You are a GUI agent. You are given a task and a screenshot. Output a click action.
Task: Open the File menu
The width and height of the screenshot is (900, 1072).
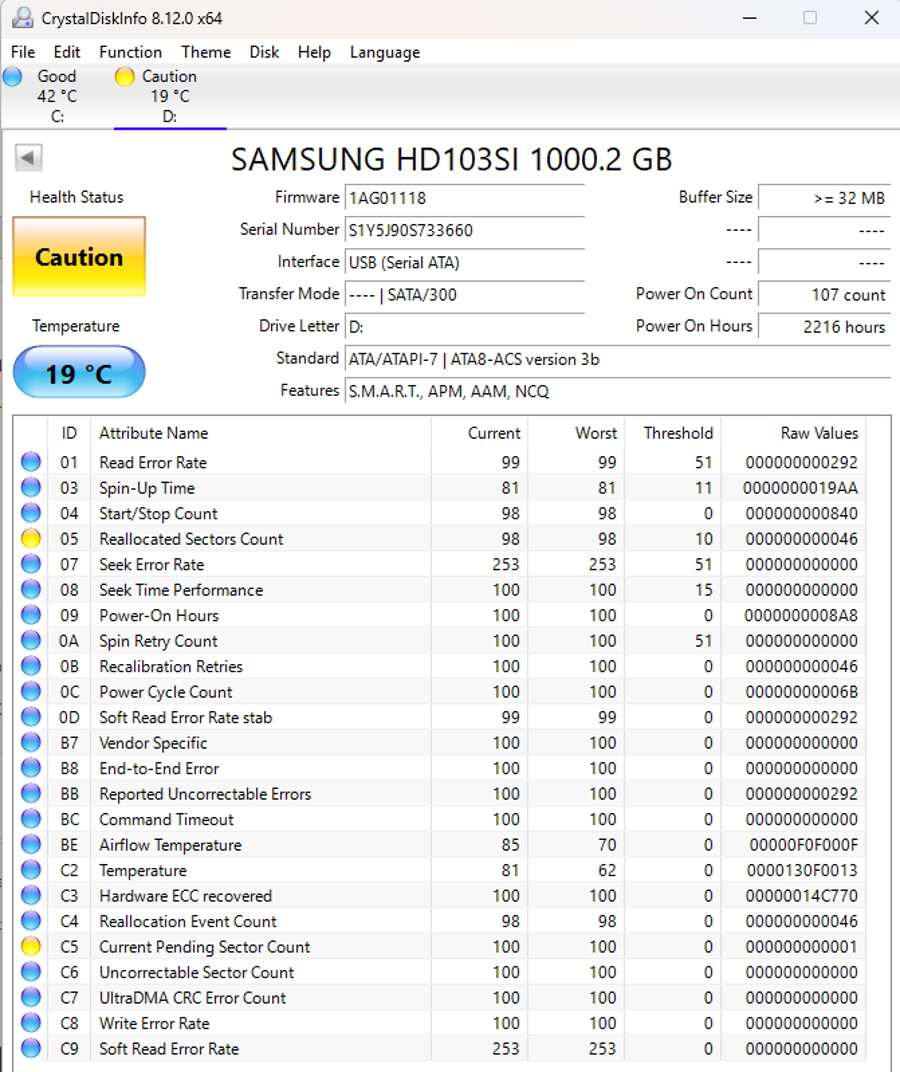[23, 52]
